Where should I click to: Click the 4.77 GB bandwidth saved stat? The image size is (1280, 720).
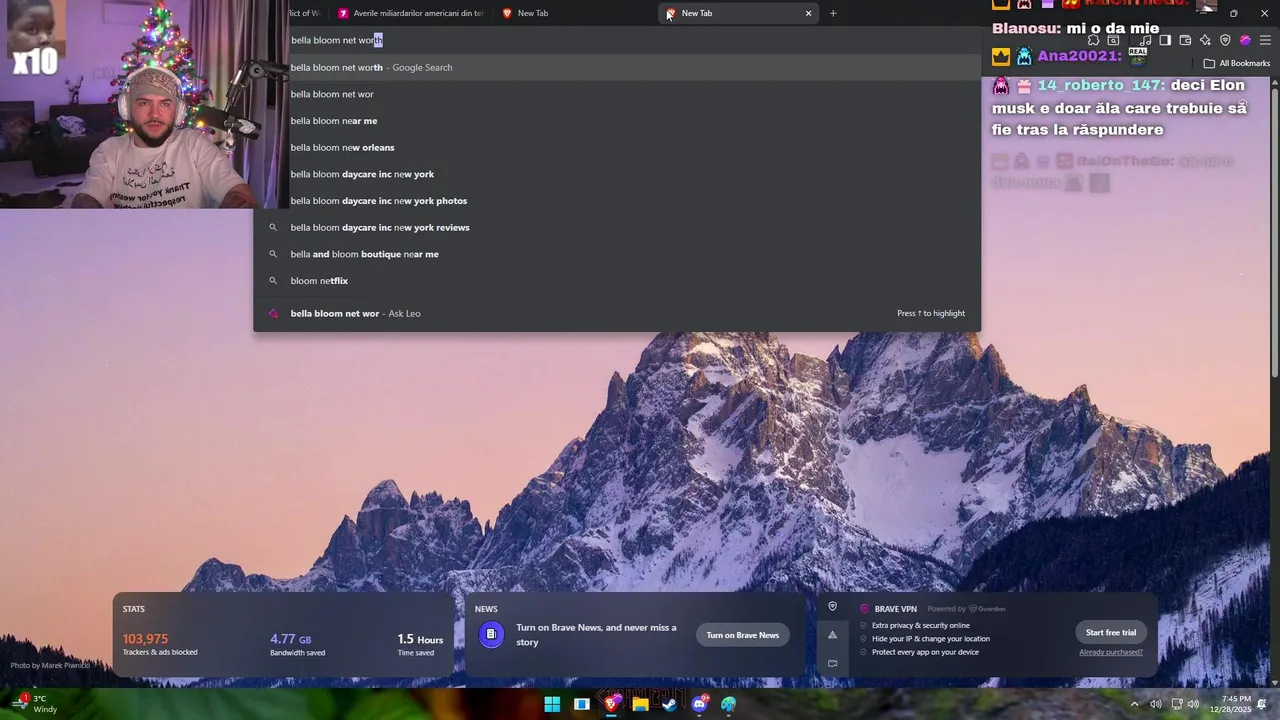click(x=297, y=644)
